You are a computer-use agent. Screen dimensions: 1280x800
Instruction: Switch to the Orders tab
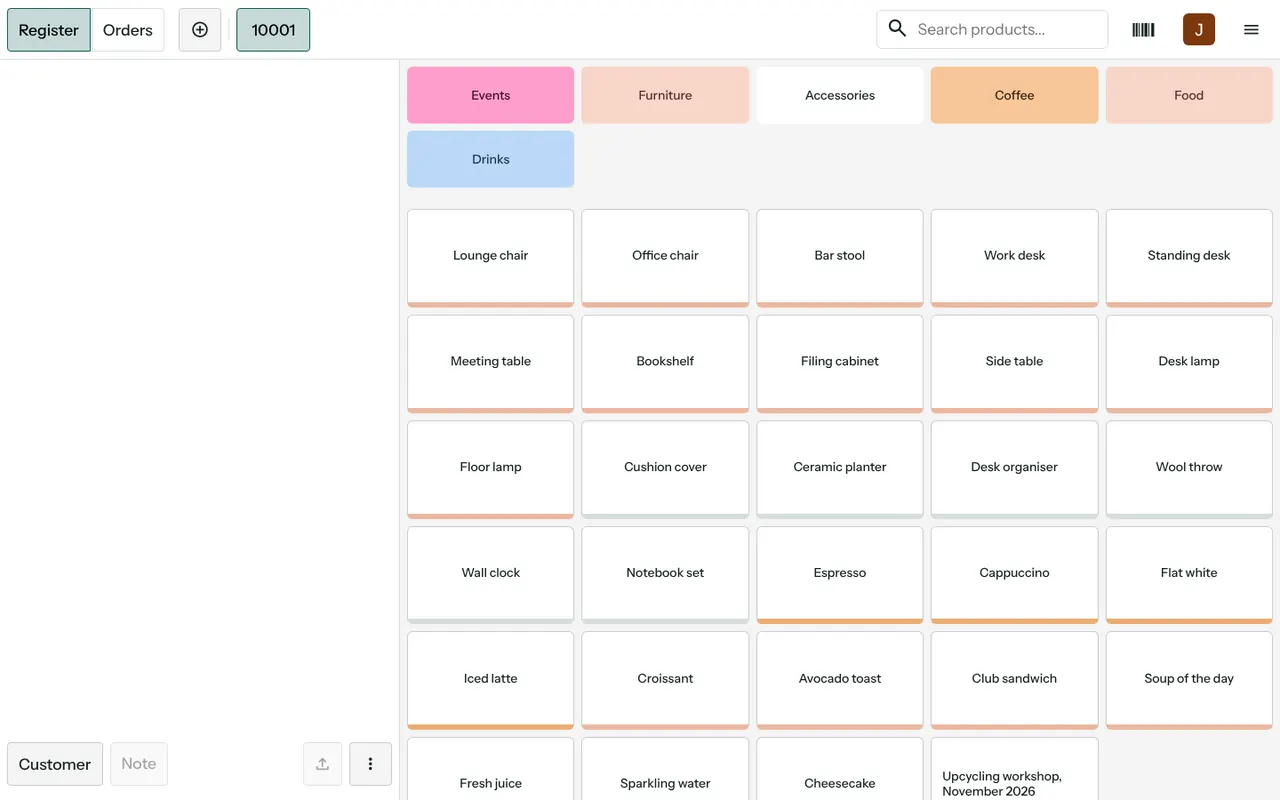[128, 30]
